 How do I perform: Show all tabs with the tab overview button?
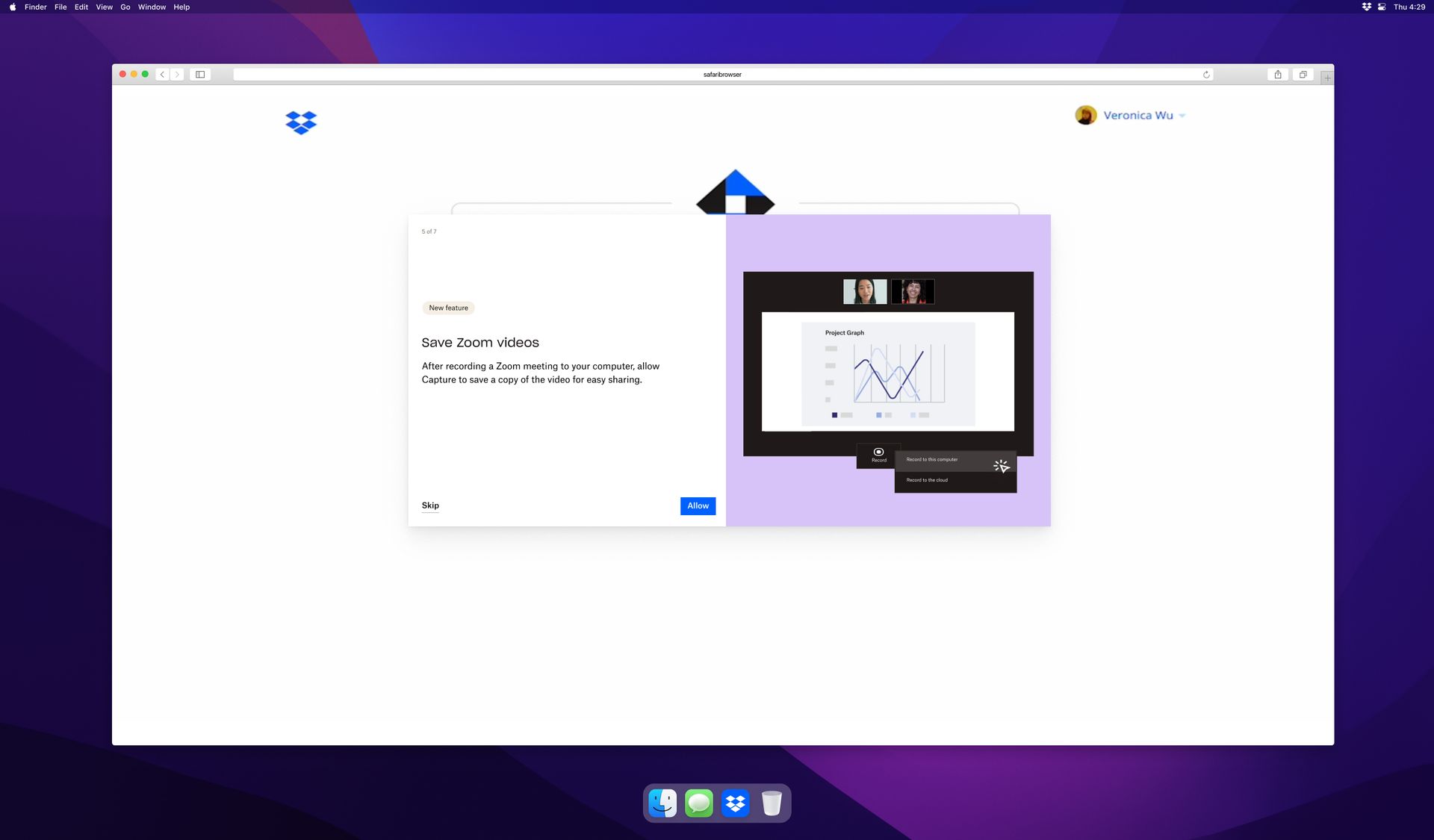1303,74
